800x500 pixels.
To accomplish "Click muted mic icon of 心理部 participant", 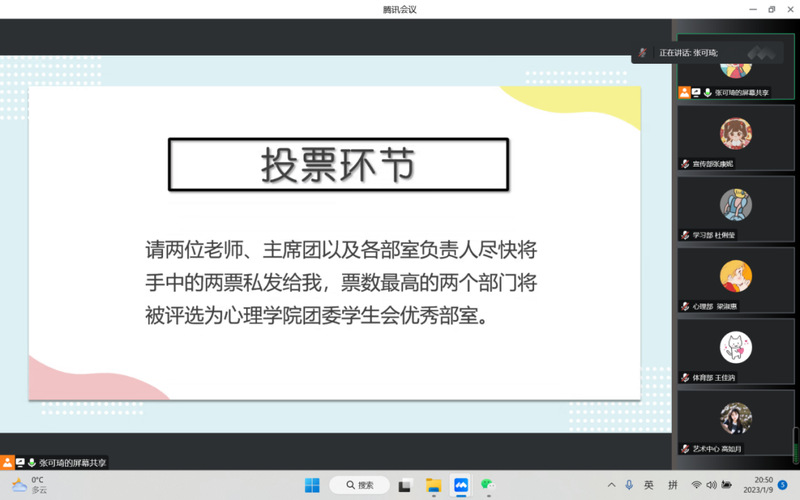I will (685, 306).
